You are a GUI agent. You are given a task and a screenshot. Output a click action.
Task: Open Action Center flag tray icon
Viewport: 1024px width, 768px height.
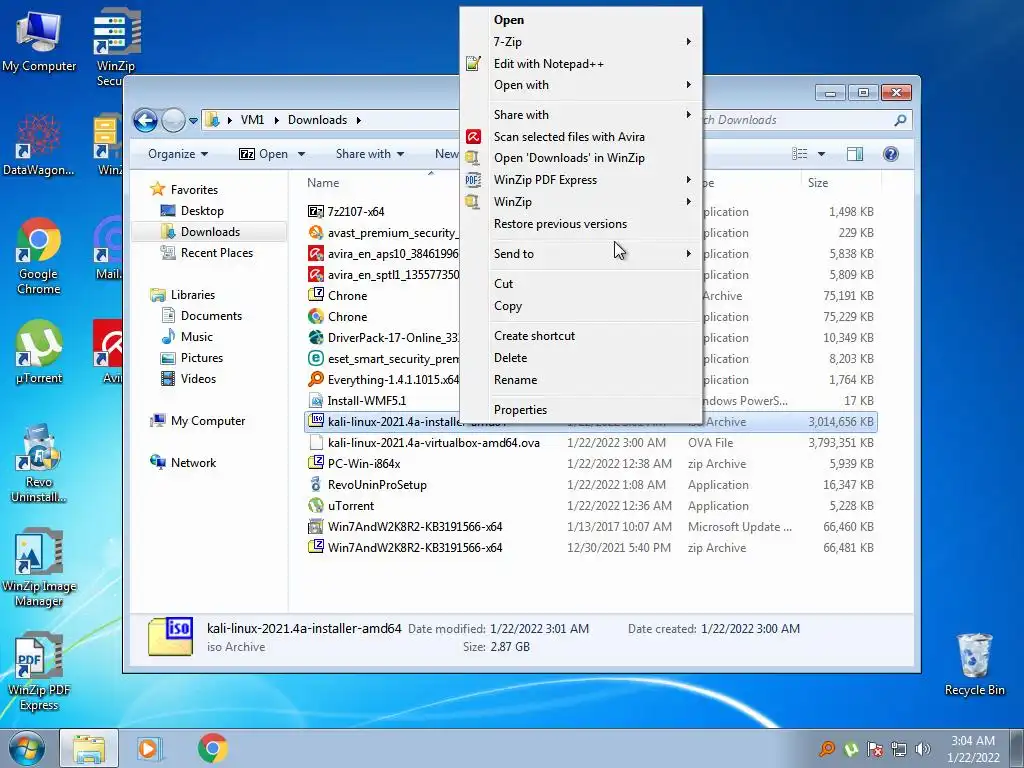(x=875, y=748)
